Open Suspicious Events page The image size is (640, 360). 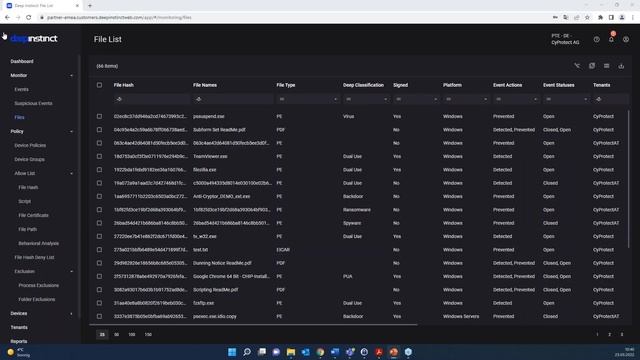tap(33, 103)
